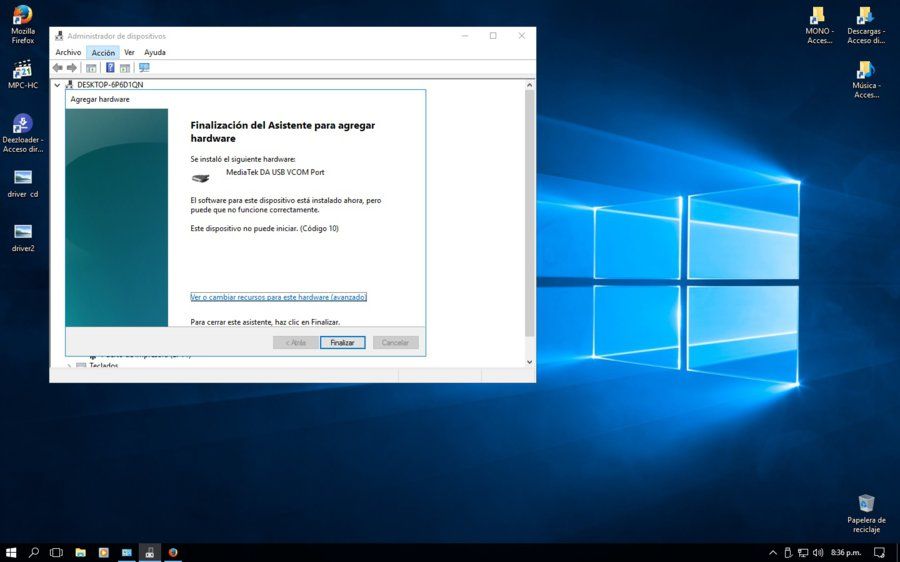Collapse the DESKTOP-6P6D1QN tree node
This screenshot has height=562, width=900.
tap(57, 85)
